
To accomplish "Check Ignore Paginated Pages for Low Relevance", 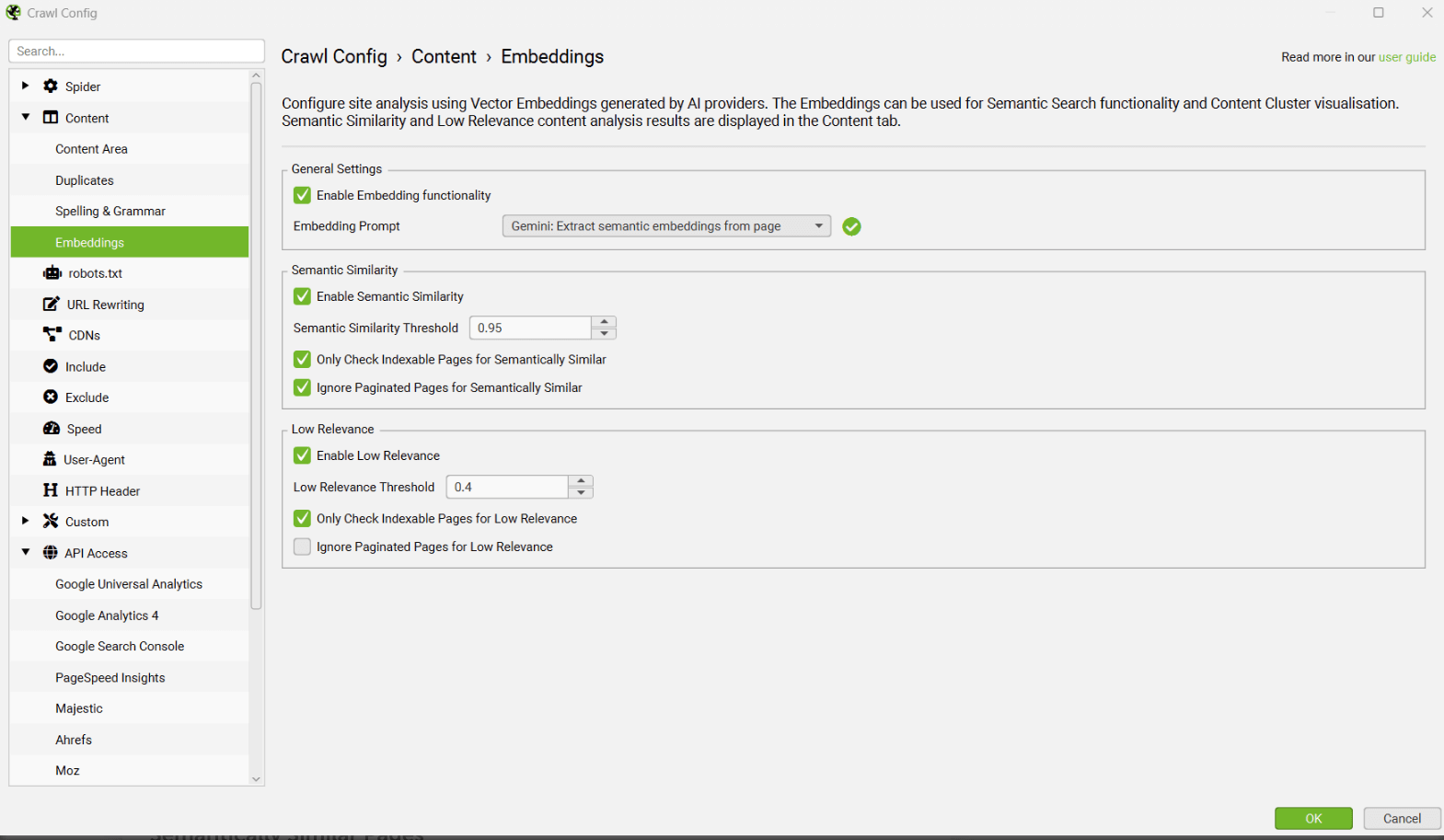I will (x=302, y=547).
